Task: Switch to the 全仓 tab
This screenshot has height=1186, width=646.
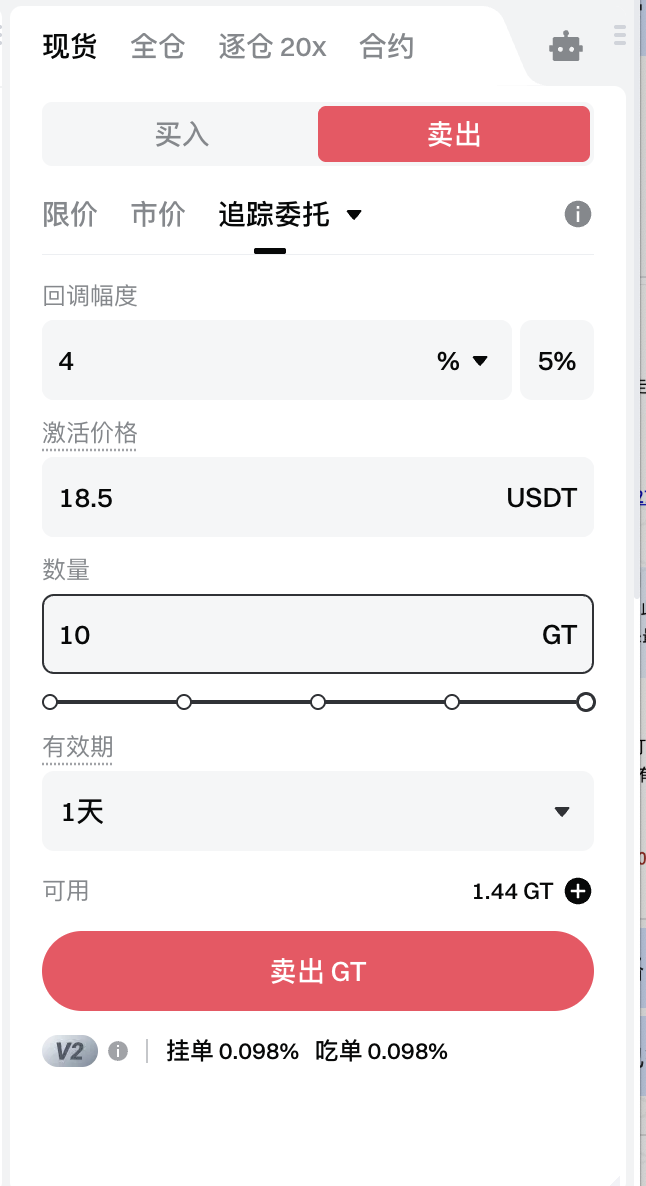Action: pos(158,47)
